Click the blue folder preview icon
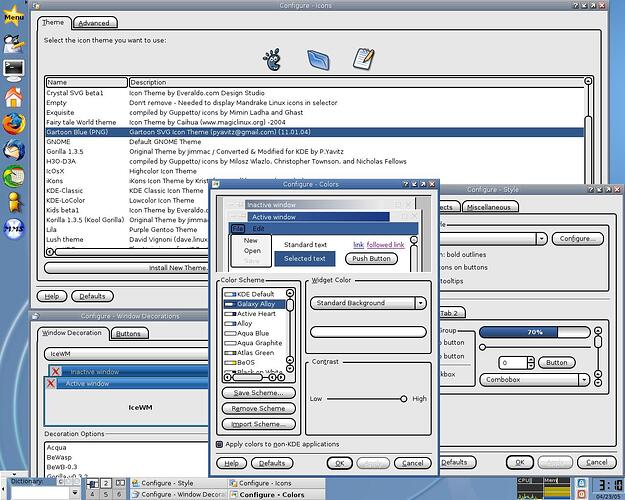 (x=318, y=60)
